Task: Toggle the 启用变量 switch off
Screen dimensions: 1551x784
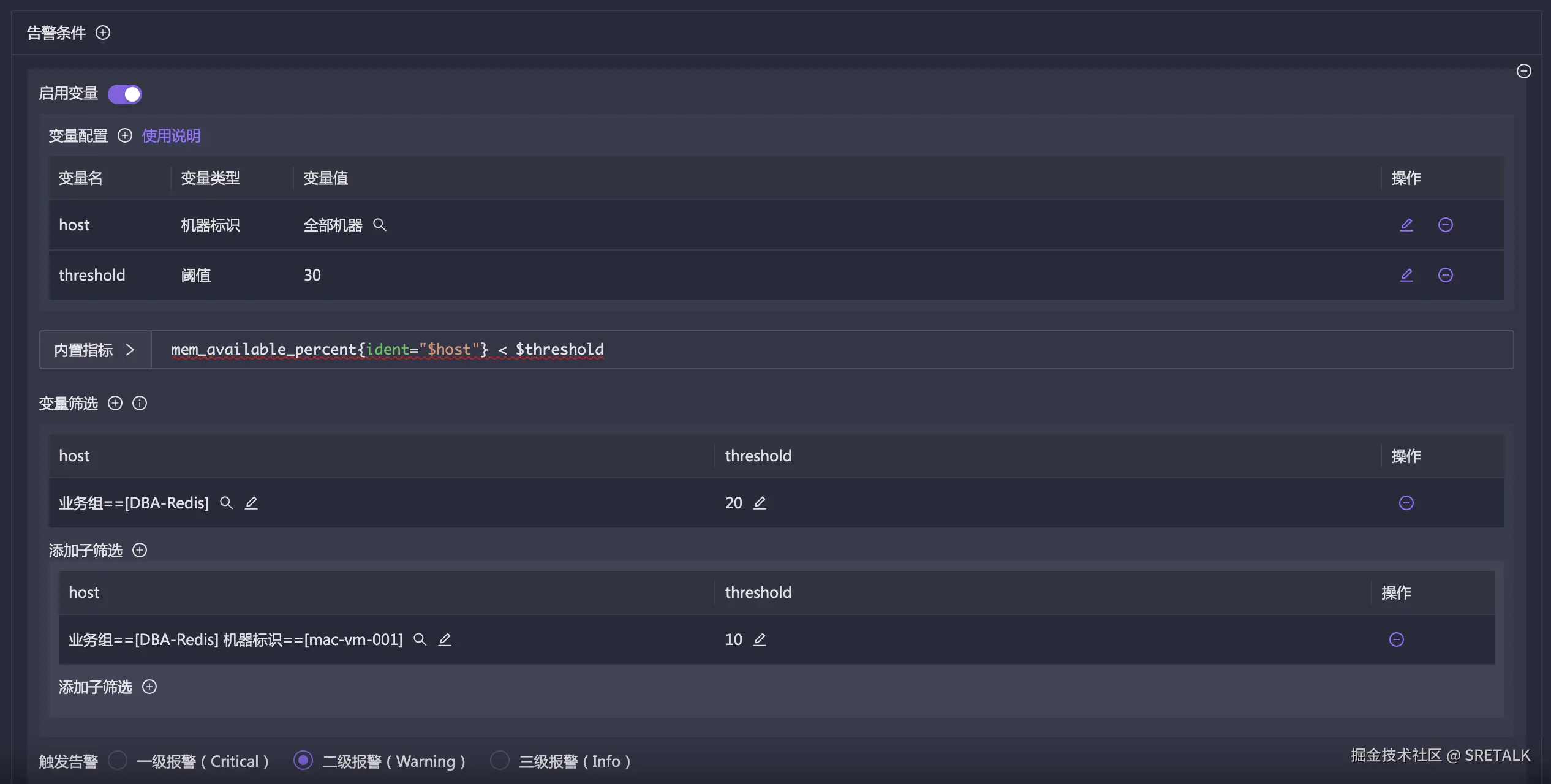Action: 125,94
